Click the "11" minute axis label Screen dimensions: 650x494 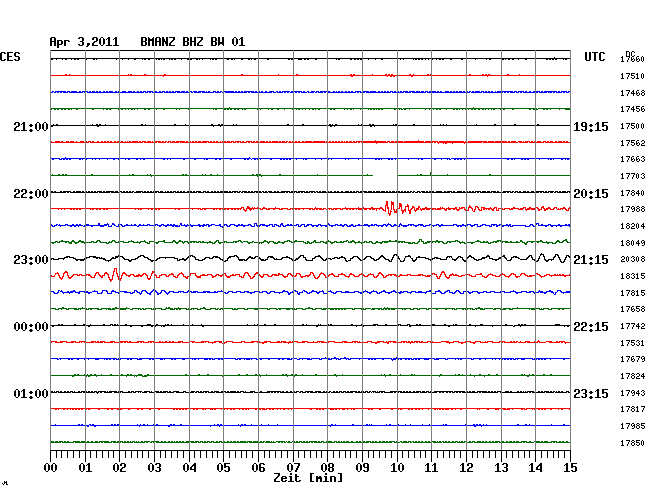tap(431, 468)
